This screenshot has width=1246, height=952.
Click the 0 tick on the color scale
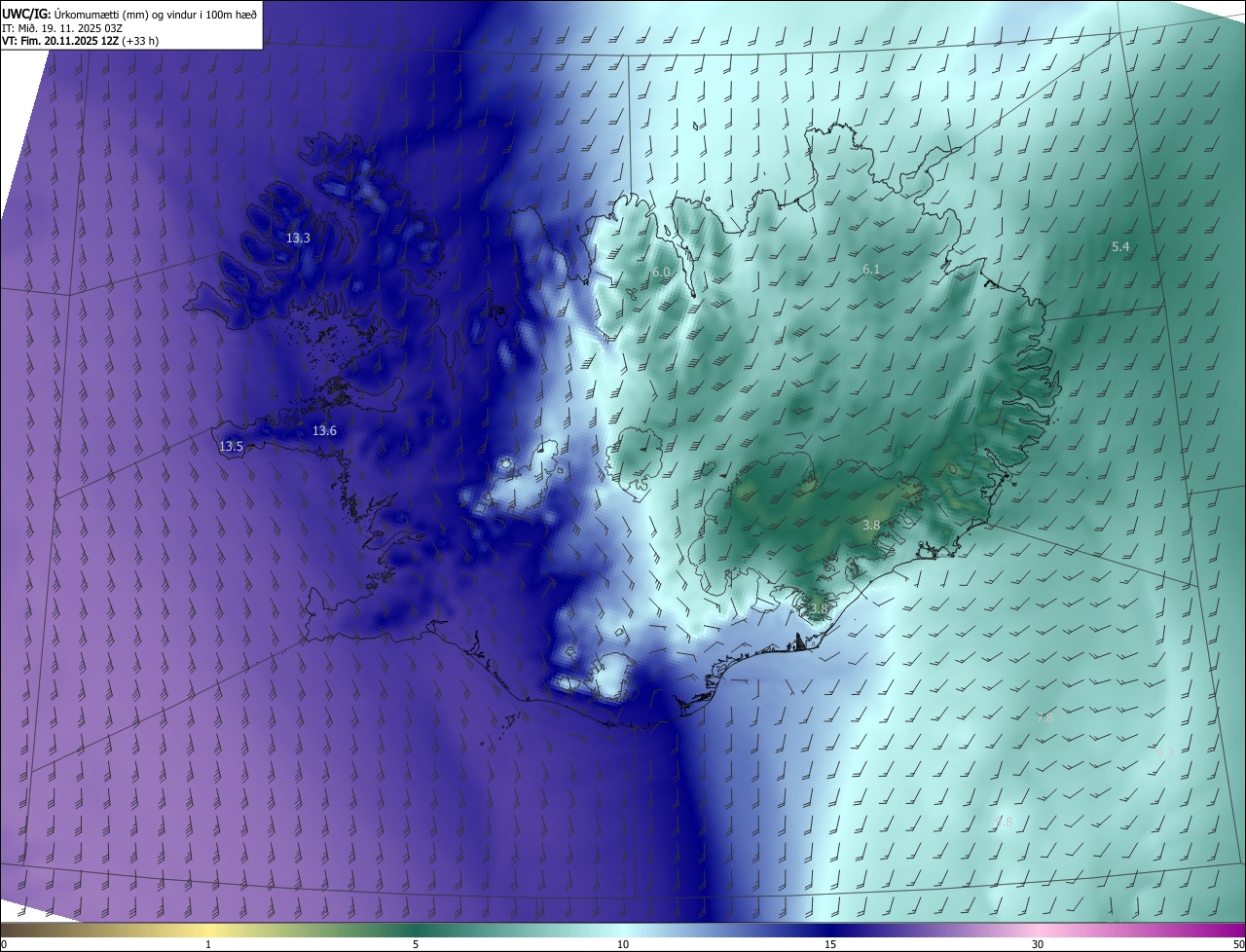(x=4, y=944)
